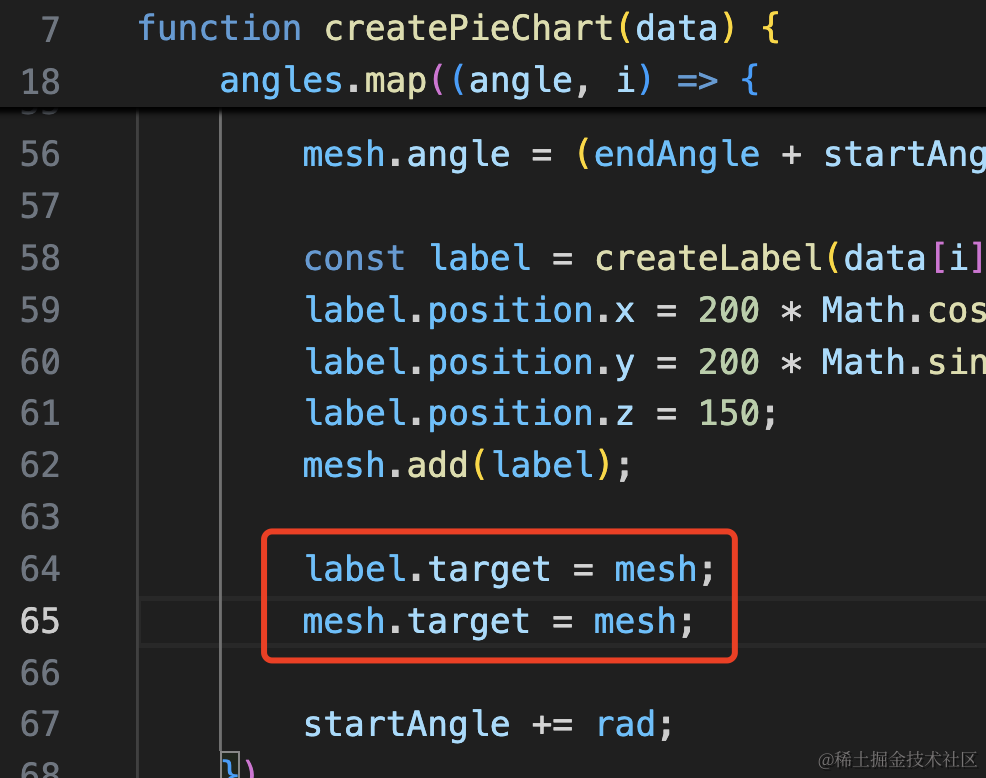Screen dimensions: 986x778
Task: Click the const keyword on line 58
Action: pos(355,258)
